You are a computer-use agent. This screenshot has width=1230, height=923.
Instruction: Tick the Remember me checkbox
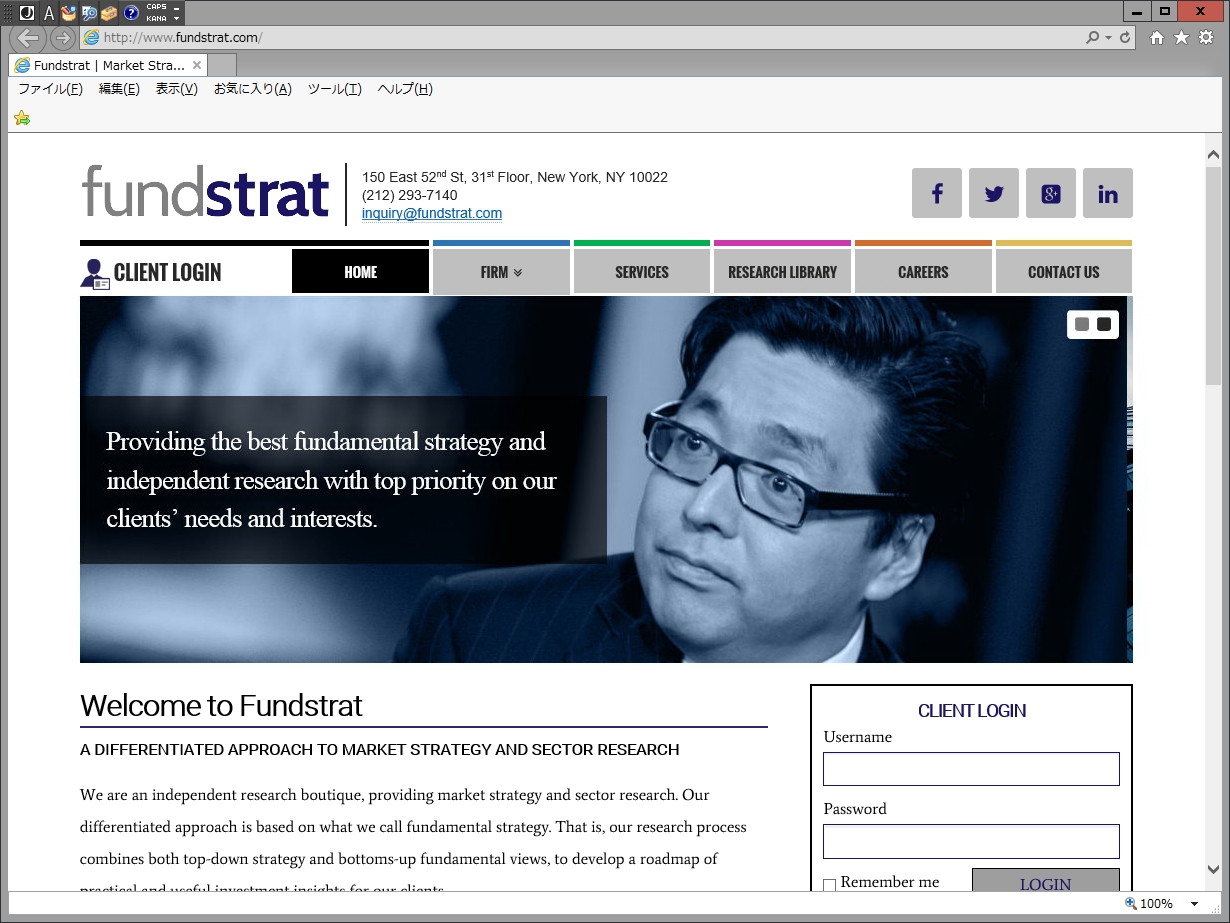829,885
